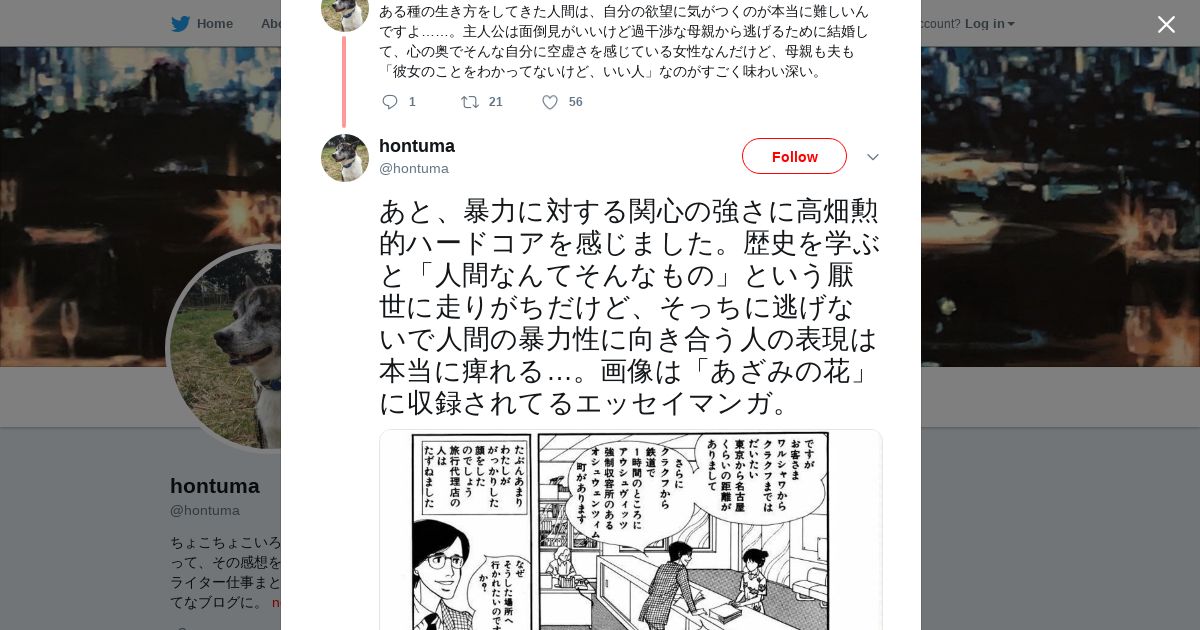Click the hontuma profile name on the background page
Screen dimensions: 1200x630
pos(215,486)
